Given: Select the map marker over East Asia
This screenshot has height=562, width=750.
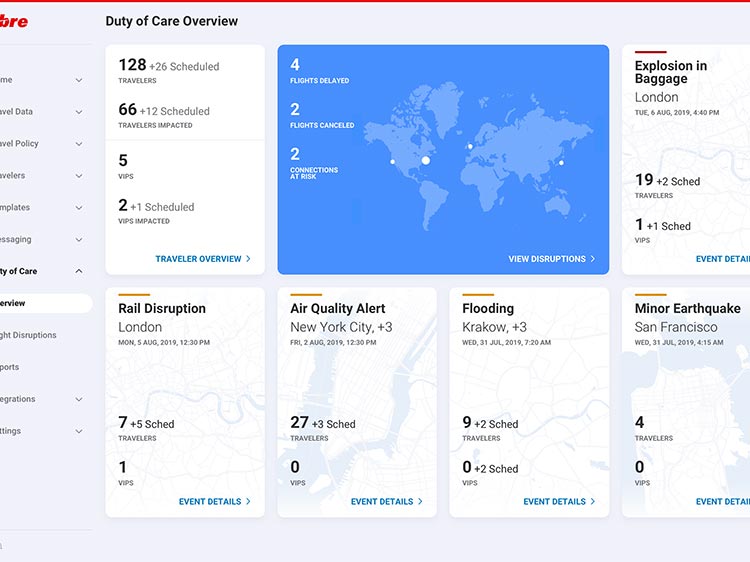Looking at the screenshot, I should click(x=561, y=162).
